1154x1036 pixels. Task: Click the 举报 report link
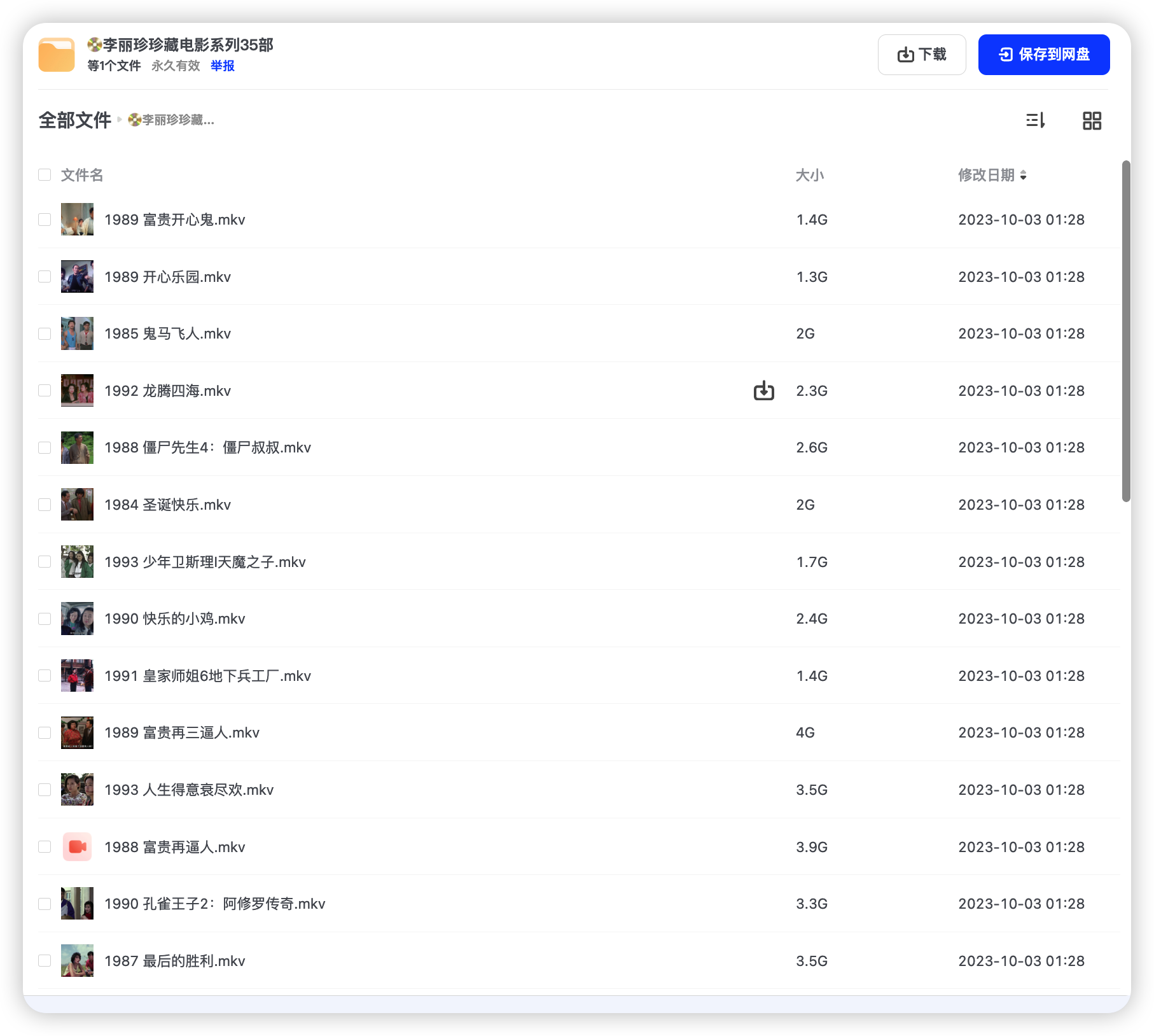click(x=223, y=66)
